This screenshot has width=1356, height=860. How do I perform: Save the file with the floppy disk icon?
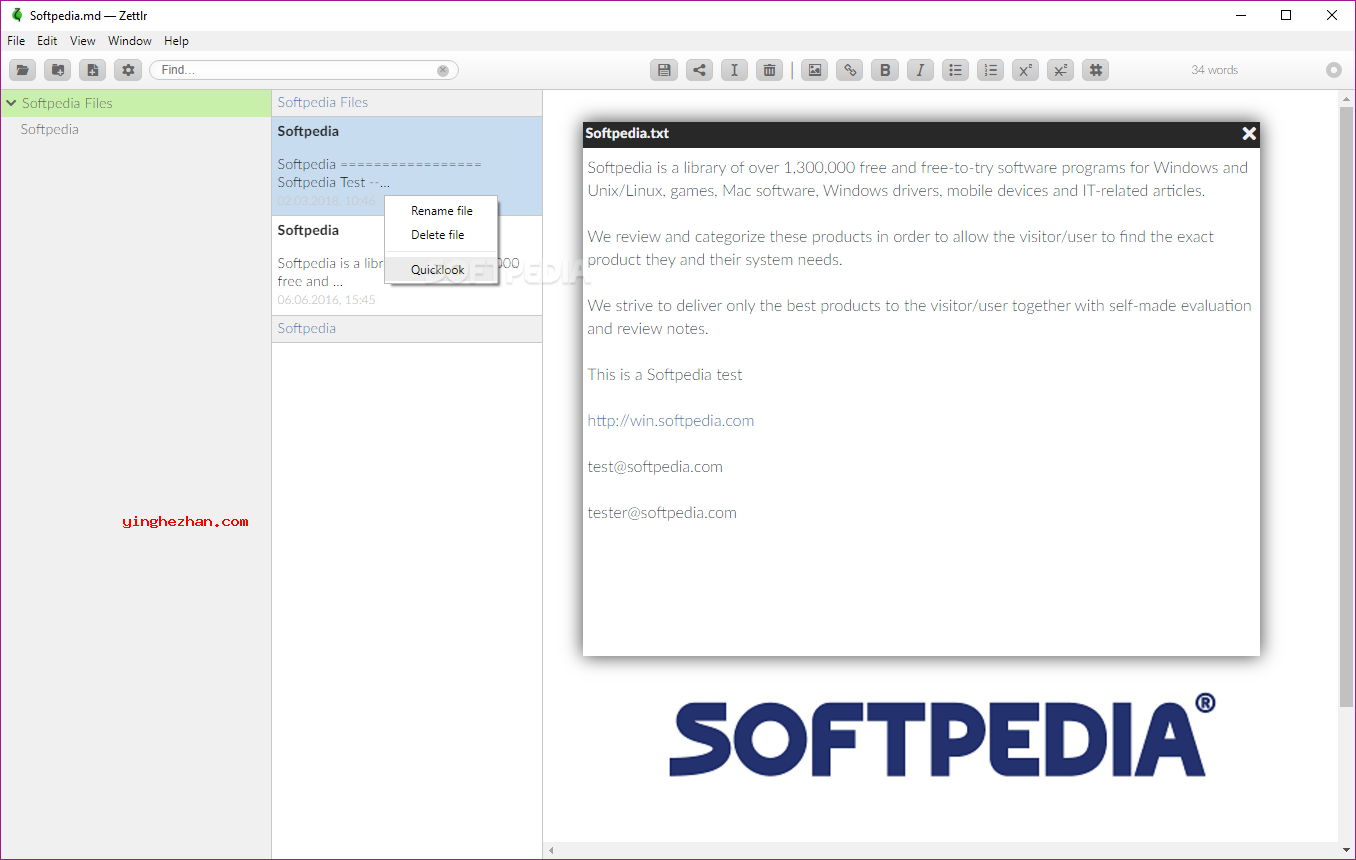(664, 70)
